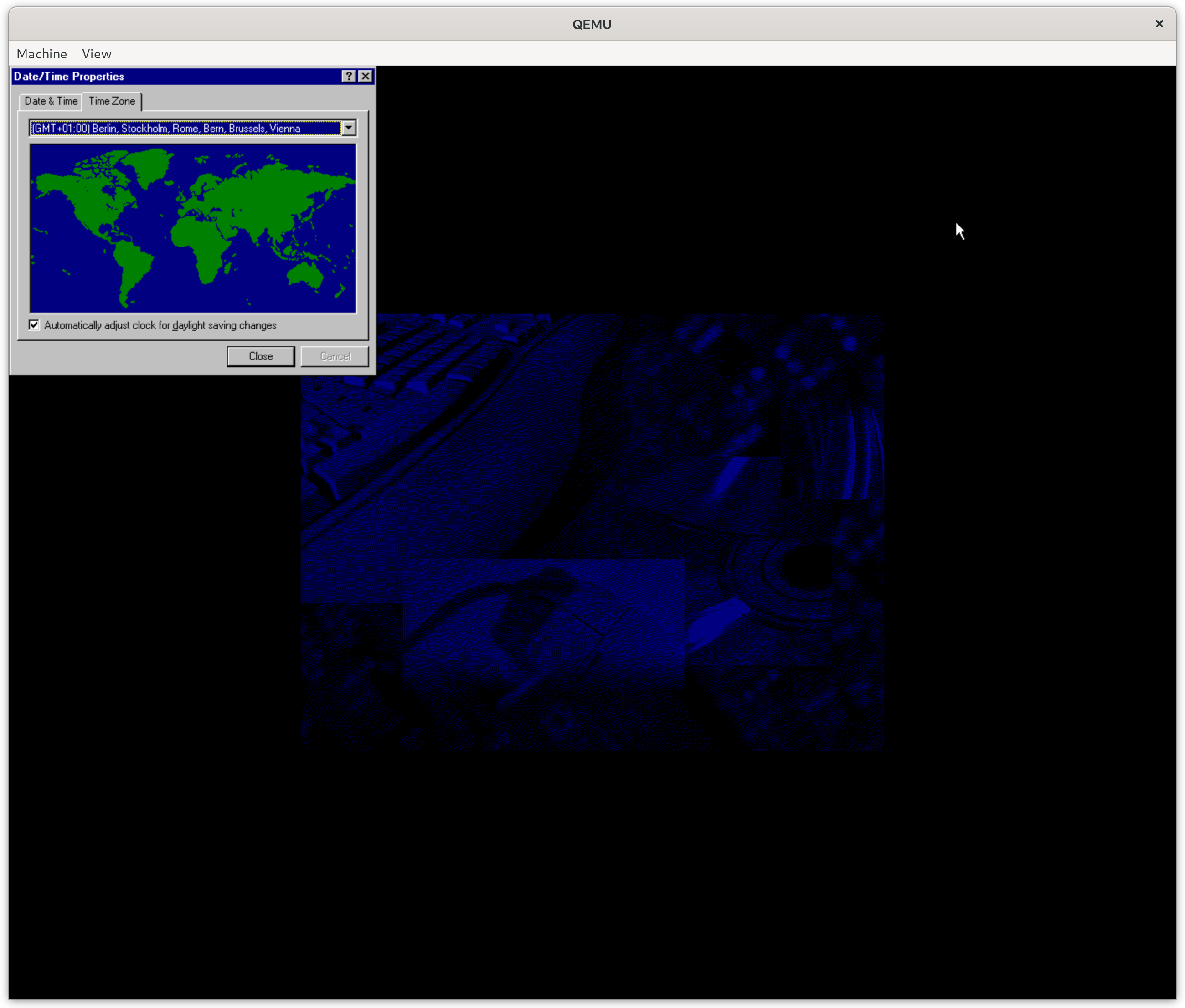Click the GMT+01:00 Berlin time zone field
The width and height of the screenshot is (1185, 1008).
coord(185,128)
